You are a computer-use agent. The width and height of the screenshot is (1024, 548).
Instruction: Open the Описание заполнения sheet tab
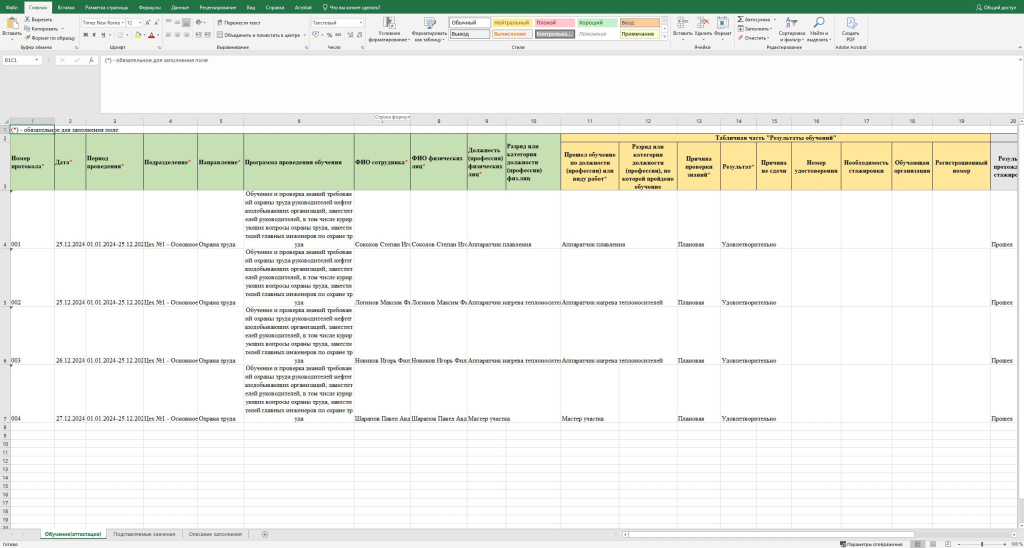215,534
